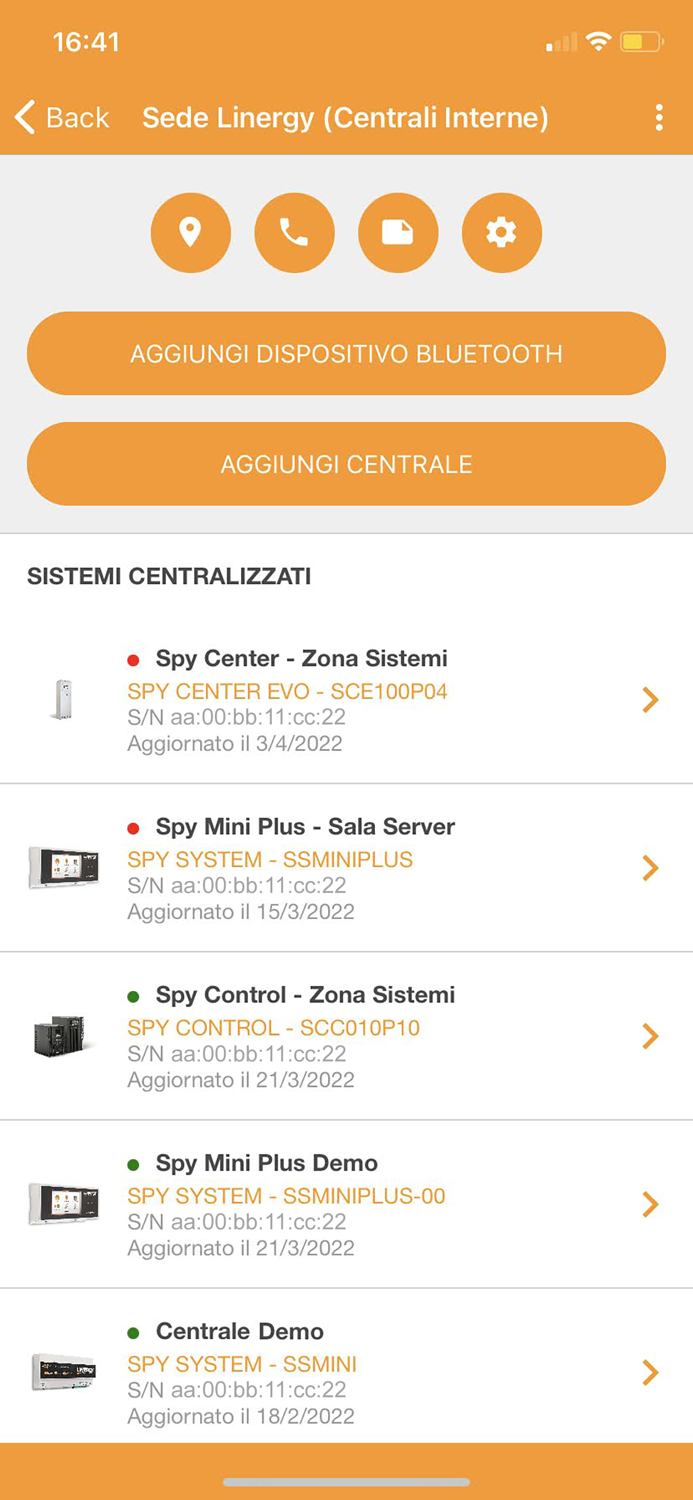
Task: Open the documents icon
Action: pyautogui.click(x=398, y=232)
